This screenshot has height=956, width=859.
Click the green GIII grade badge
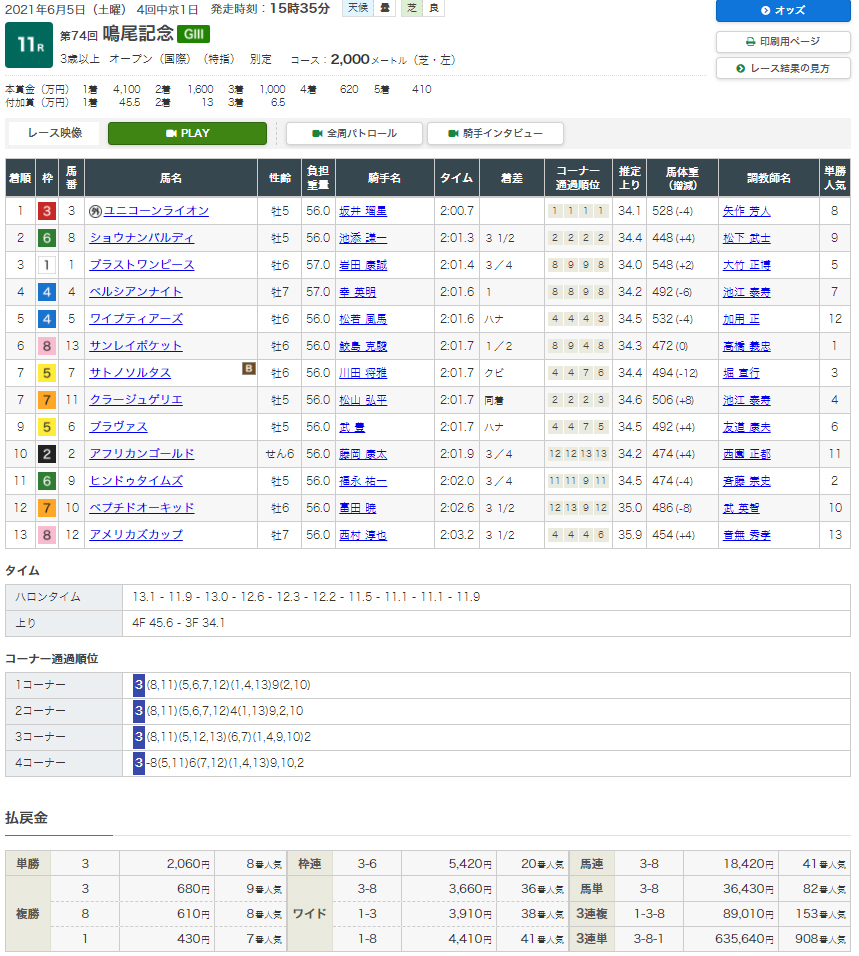(193, 35)
